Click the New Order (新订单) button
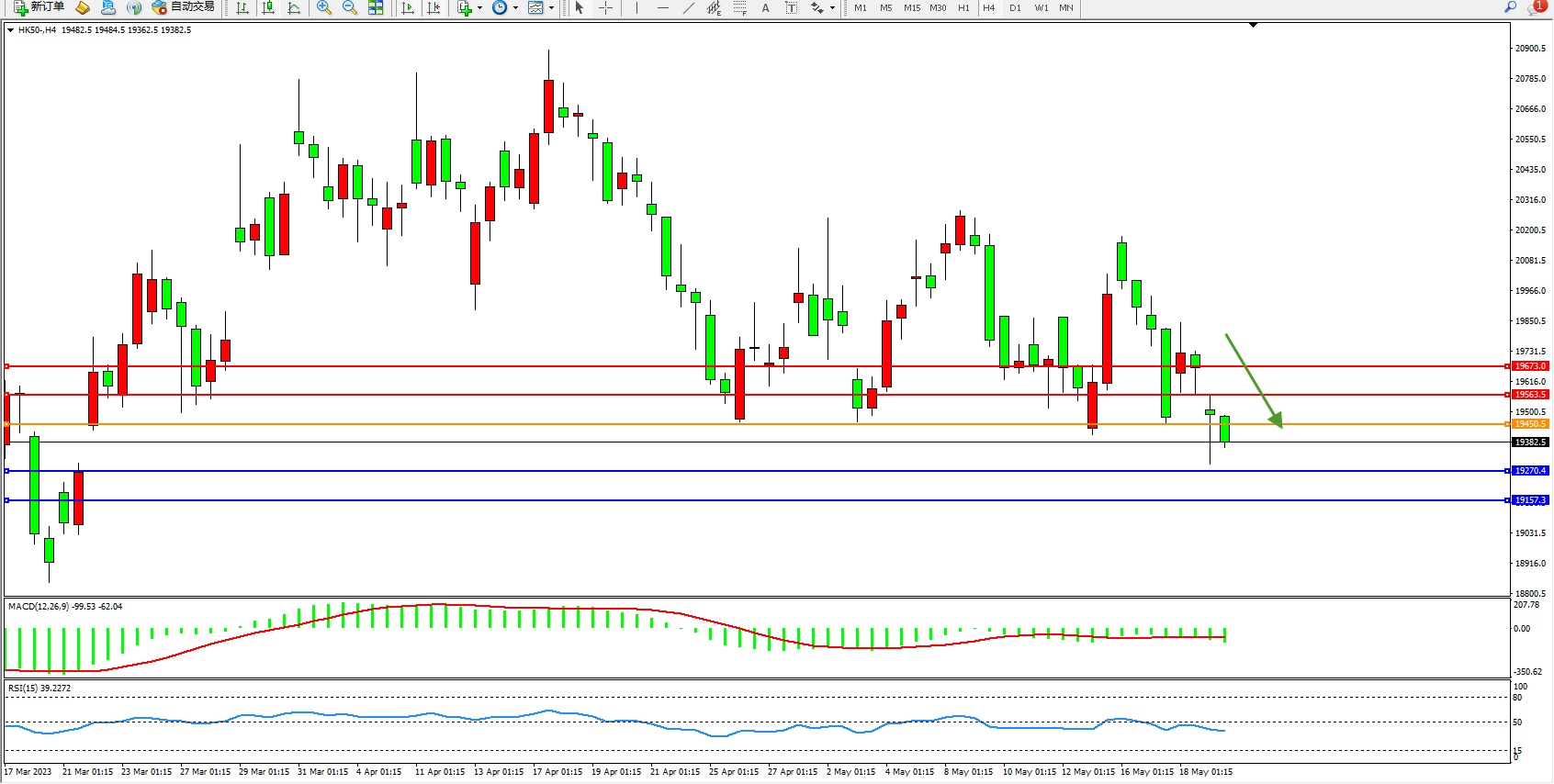The image size is (1554, 784). pos(39,7)
